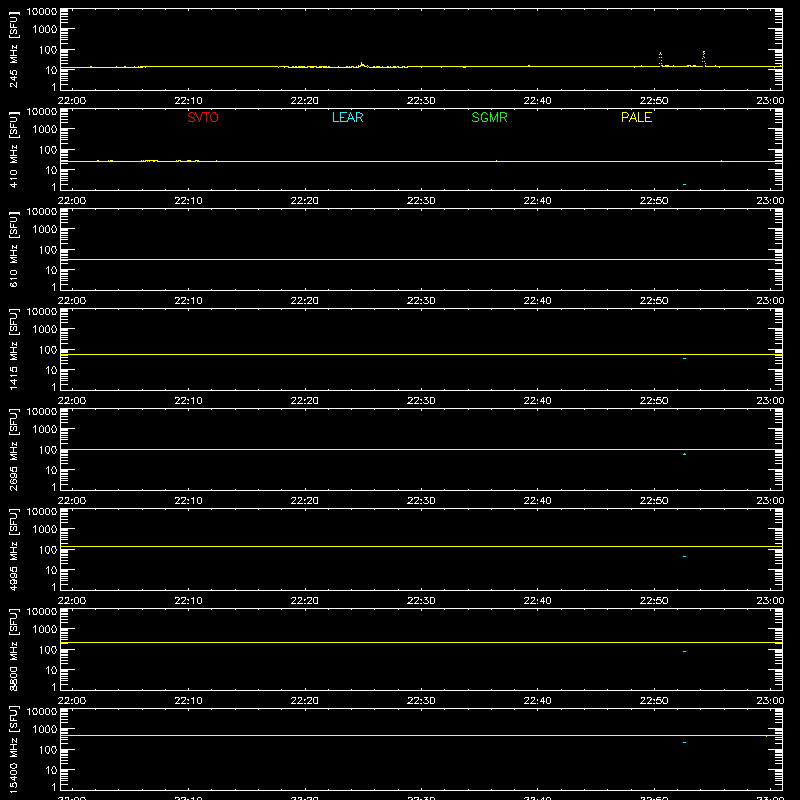Click the cyan LEAR data point in 4995 MHz panel

tap(684, 556)
